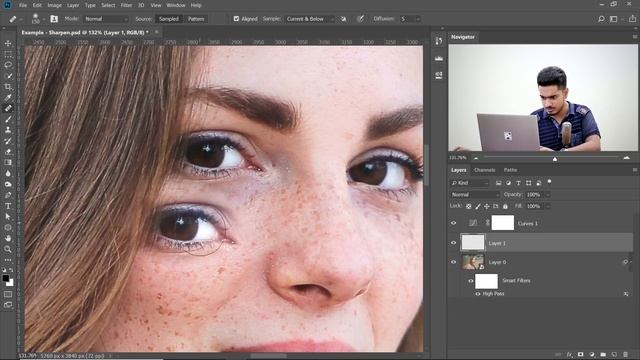The image size is (640, 360).
Task: Delete layer with trash icon
Action: click(625, 355)
